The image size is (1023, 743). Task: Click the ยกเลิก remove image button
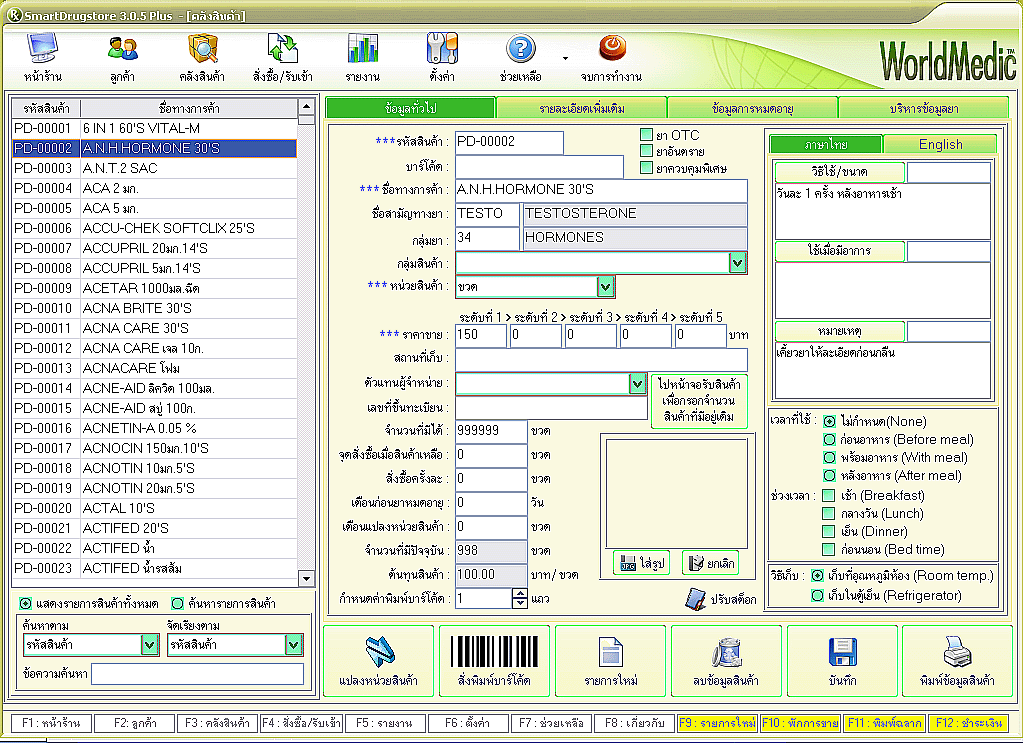[710, 563]
